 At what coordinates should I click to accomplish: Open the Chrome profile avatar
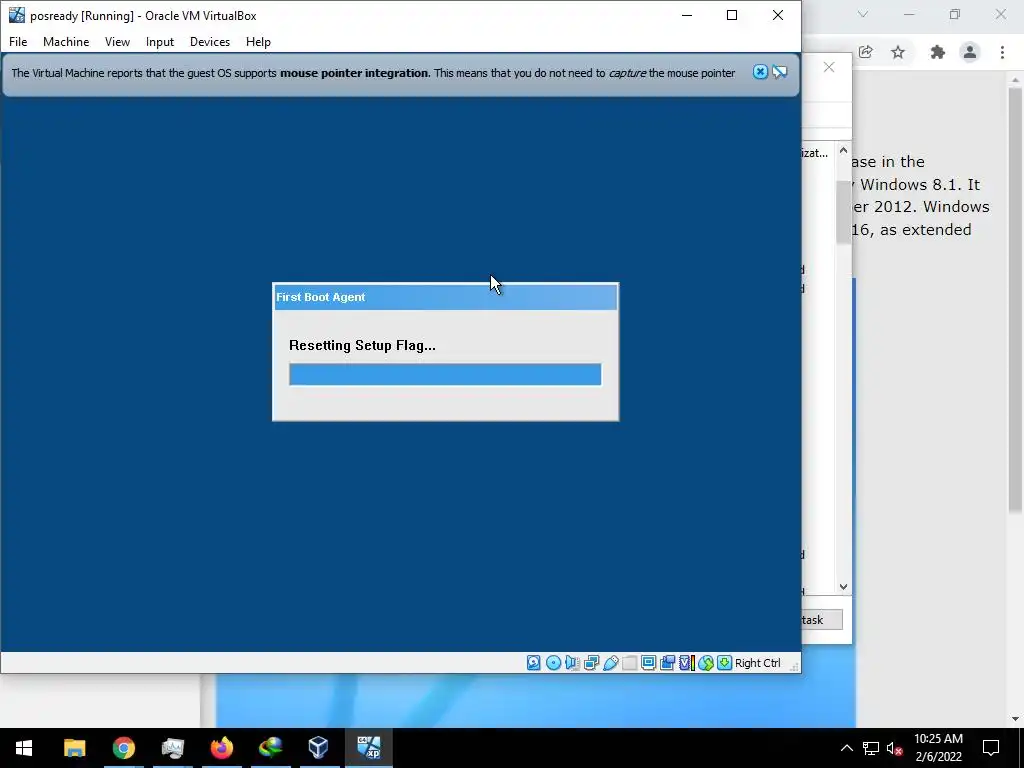tap(970, 52)
